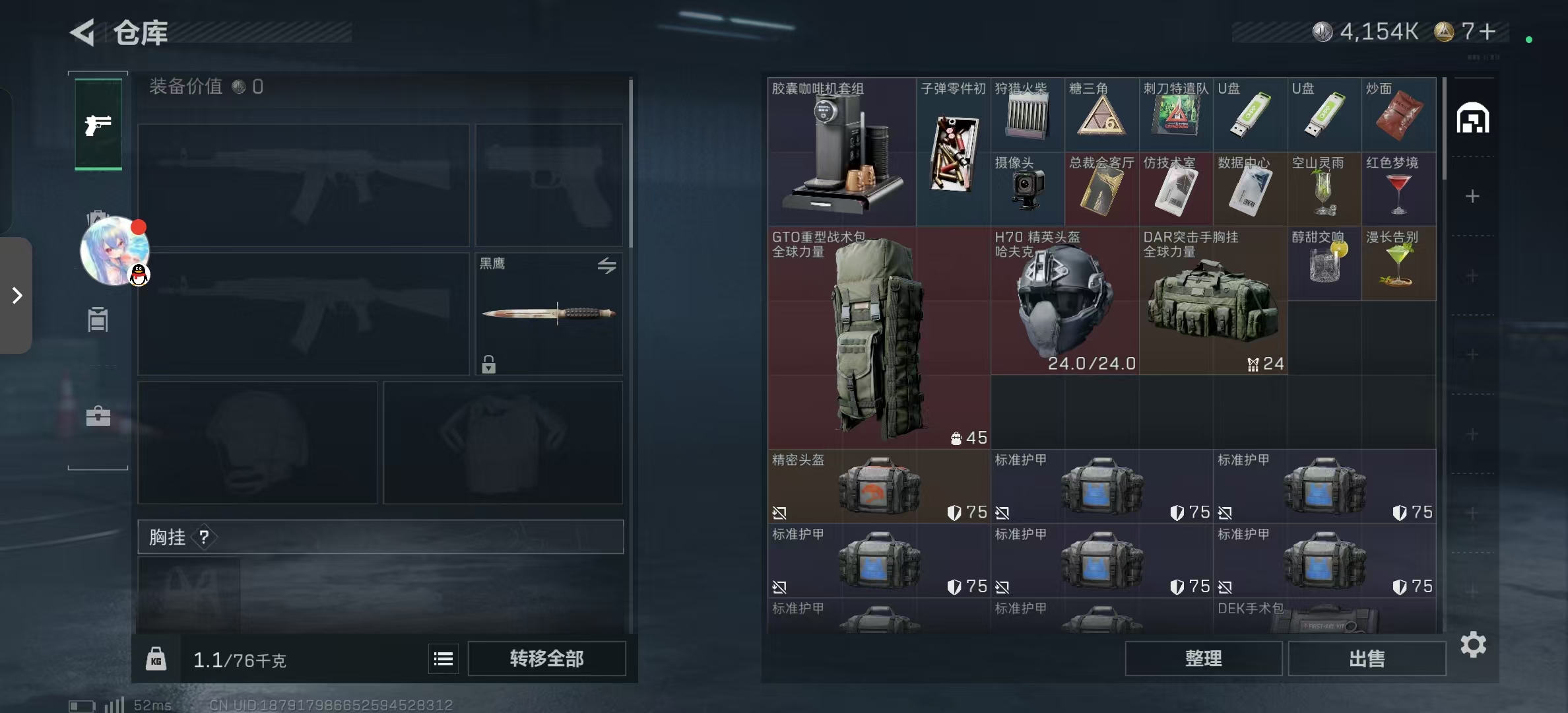Expand the left edge side panel arrow
The width and height of the screenshot is (1568, 713).
pos(16,295)
